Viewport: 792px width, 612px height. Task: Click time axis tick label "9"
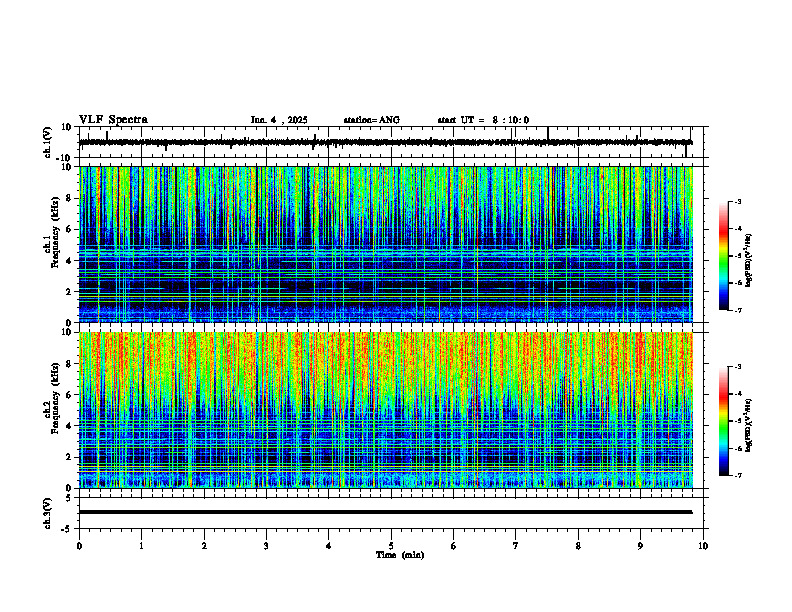tap(640, 546)
